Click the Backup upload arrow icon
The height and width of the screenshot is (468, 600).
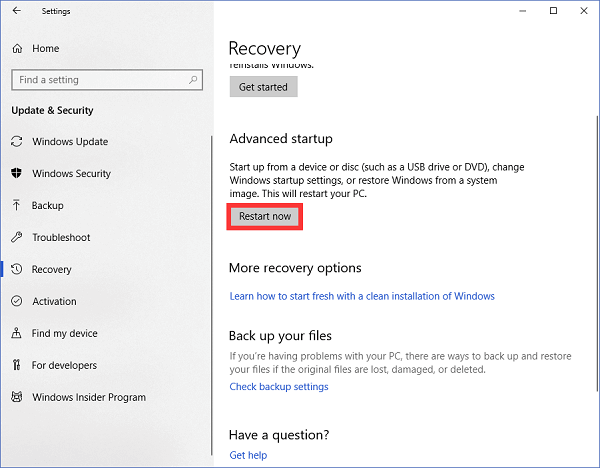point(17,206)
